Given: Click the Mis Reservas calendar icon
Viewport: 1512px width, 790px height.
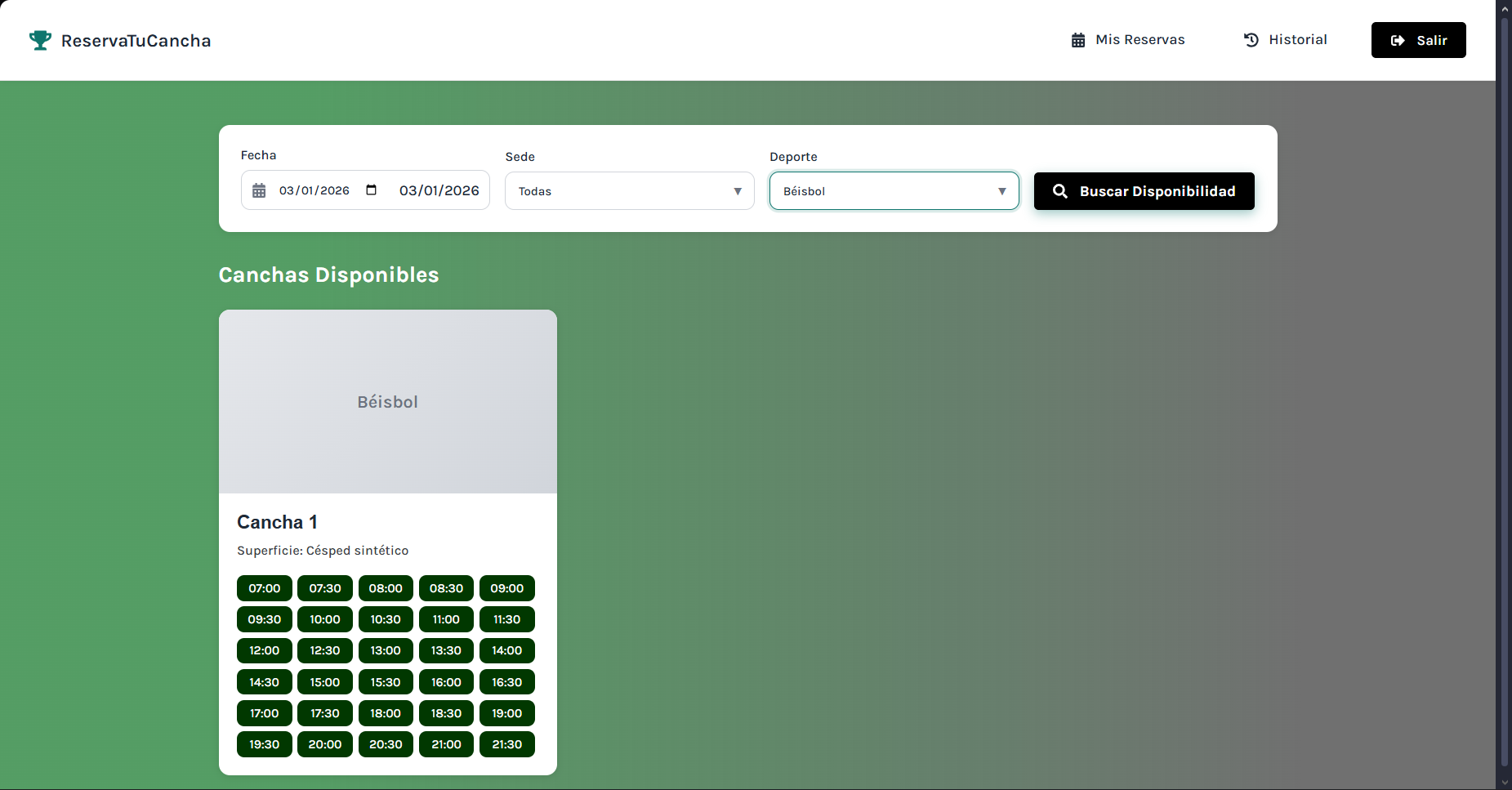Looking at the screenshot, I should tap(1078, 40).
